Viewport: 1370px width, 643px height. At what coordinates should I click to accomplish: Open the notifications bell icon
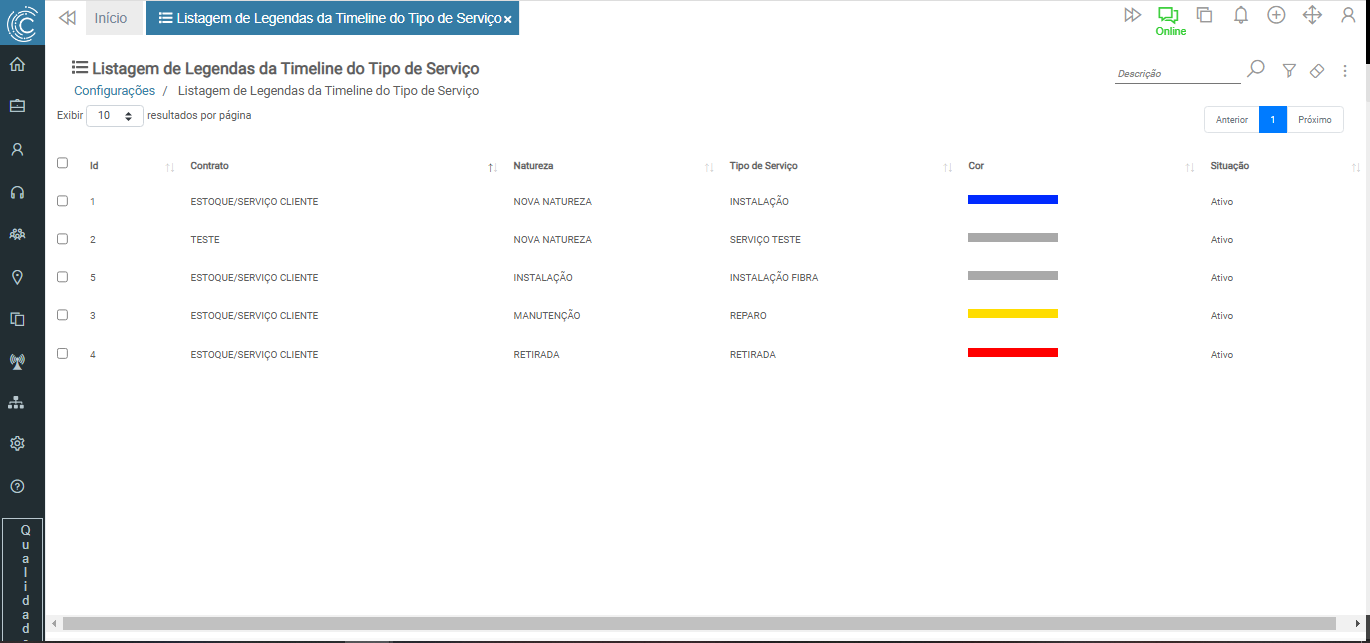[1240, 15]
